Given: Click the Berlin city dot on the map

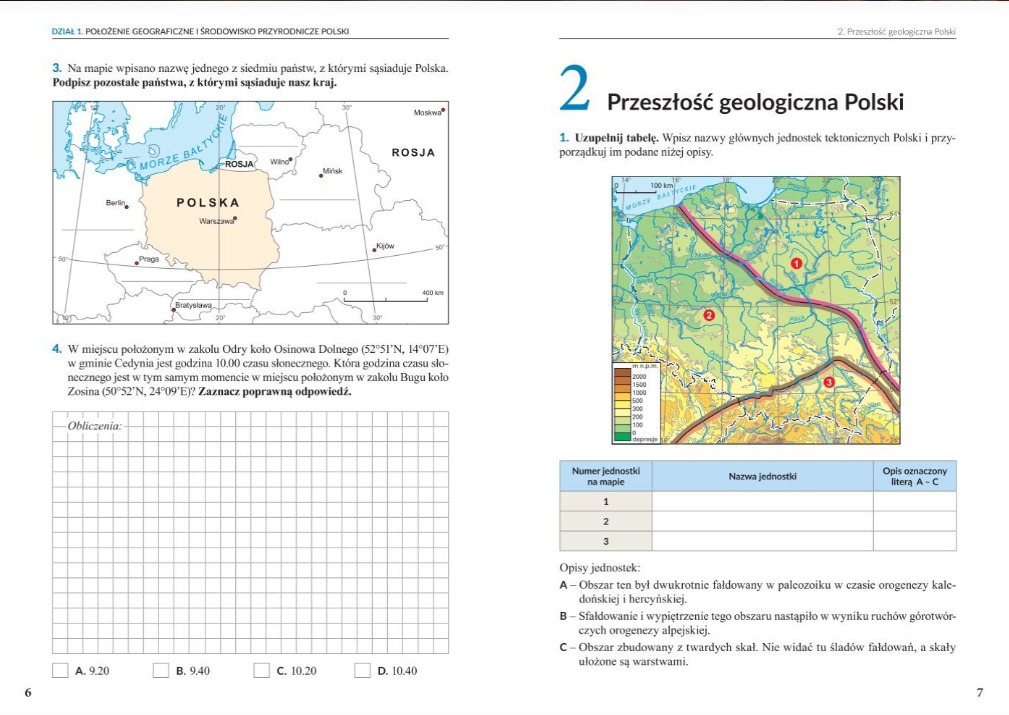Looking at the screenshot, I should [x=127, y=207].
